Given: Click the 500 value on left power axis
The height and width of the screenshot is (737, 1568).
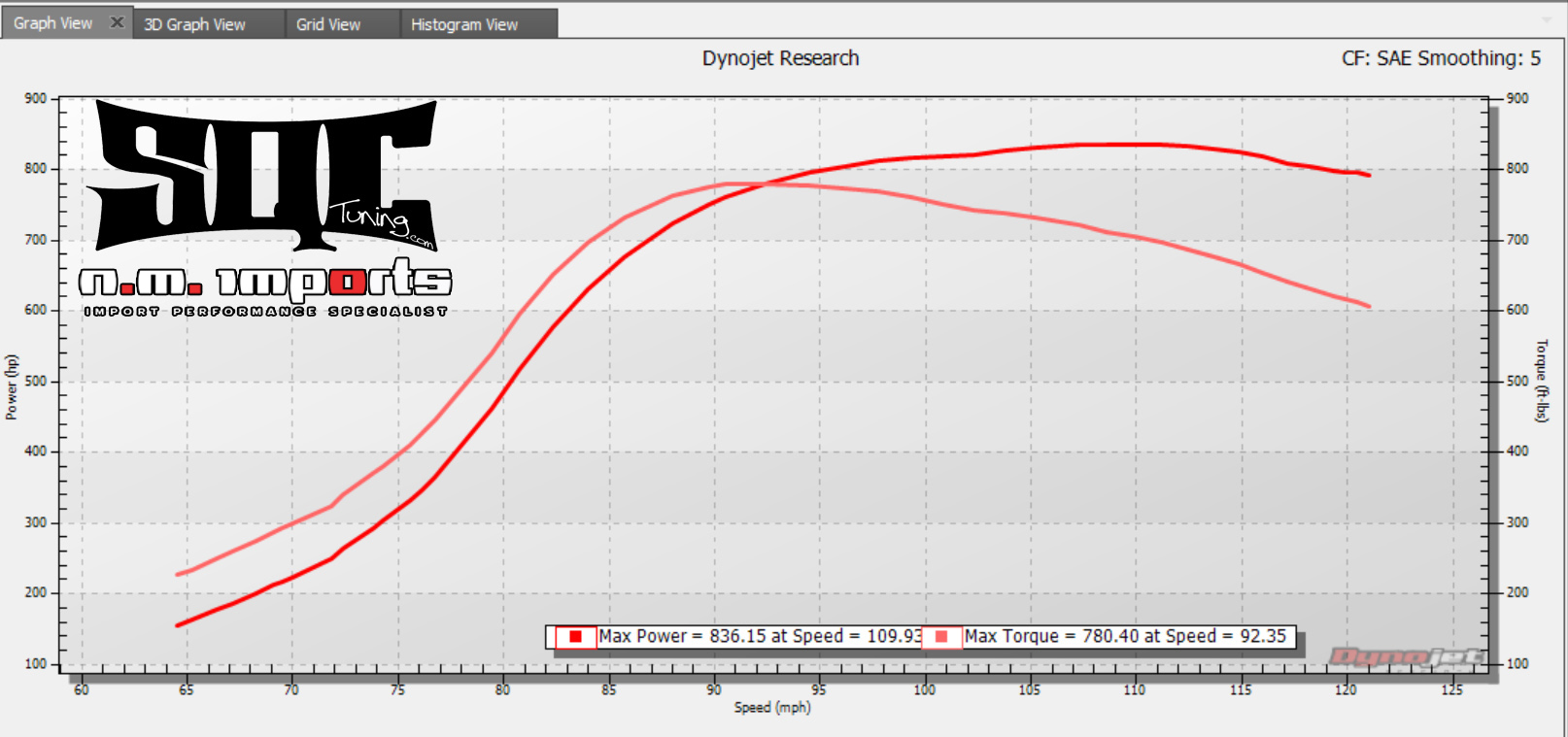Looking at the screenshot, I should pyautogui.click(x=36, y=381).
